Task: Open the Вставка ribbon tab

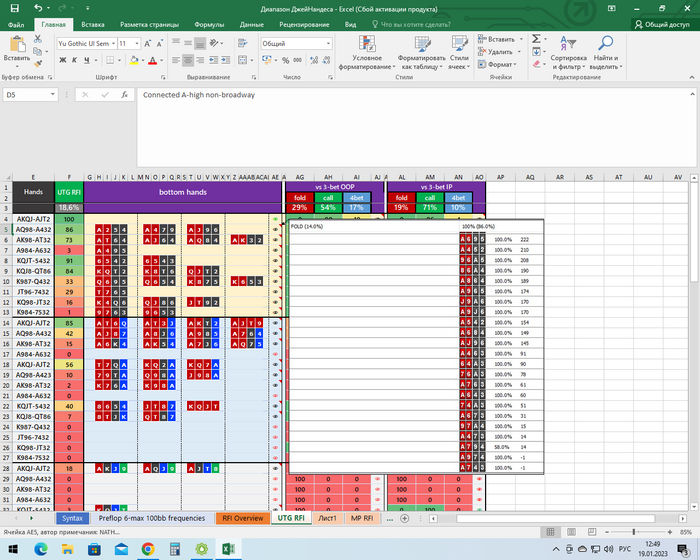Action: point(93,25)
